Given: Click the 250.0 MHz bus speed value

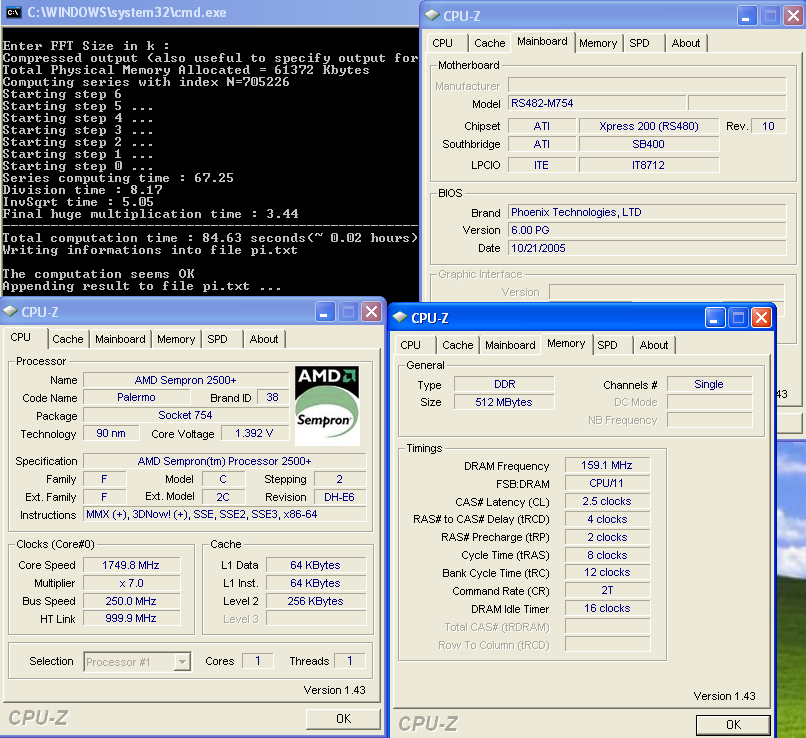Looking at the screenshot, I should click(131, 601).
